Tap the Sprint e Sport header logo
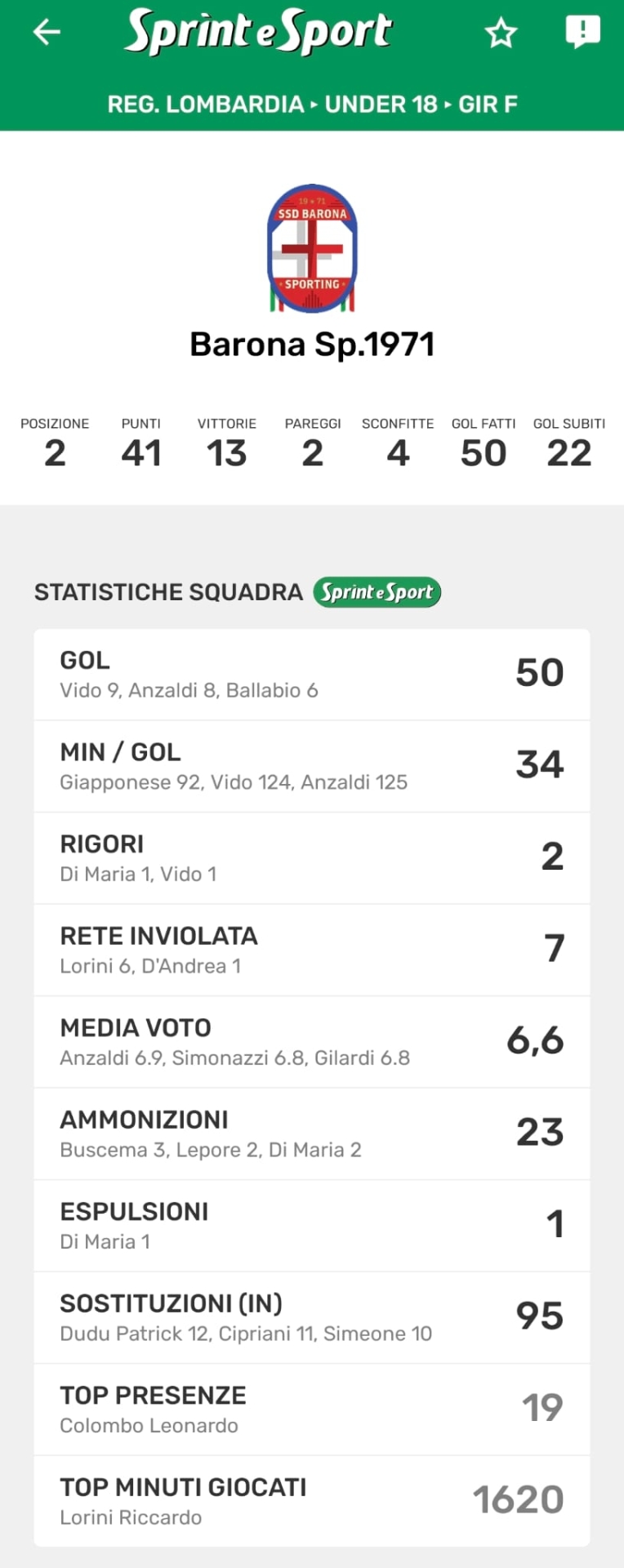 click(260, 33)
